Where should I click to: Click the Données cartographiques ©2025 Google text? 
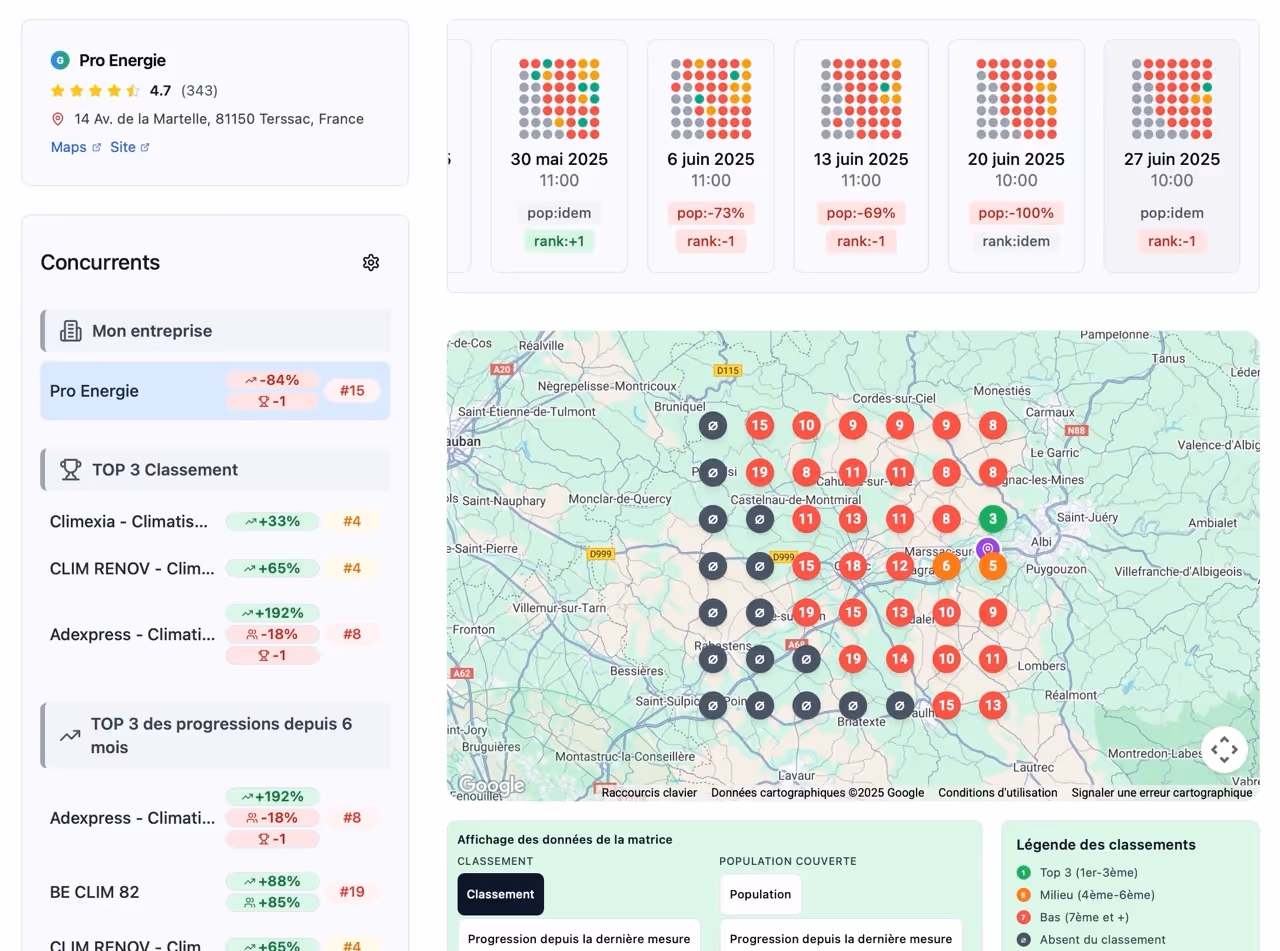[x=817, y=793]
